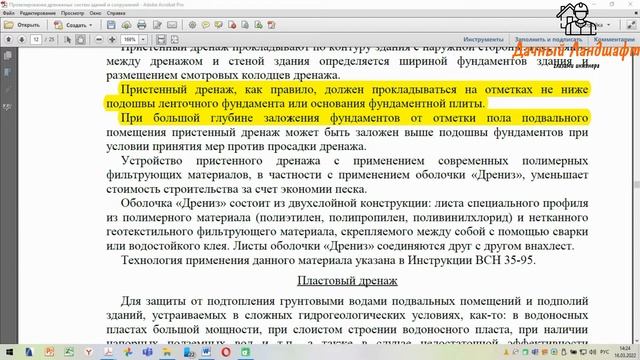Viewport: 640px width, 360px height.
Task: Open Microsoft Teams from the taskbar
Action: pos(147,352)
